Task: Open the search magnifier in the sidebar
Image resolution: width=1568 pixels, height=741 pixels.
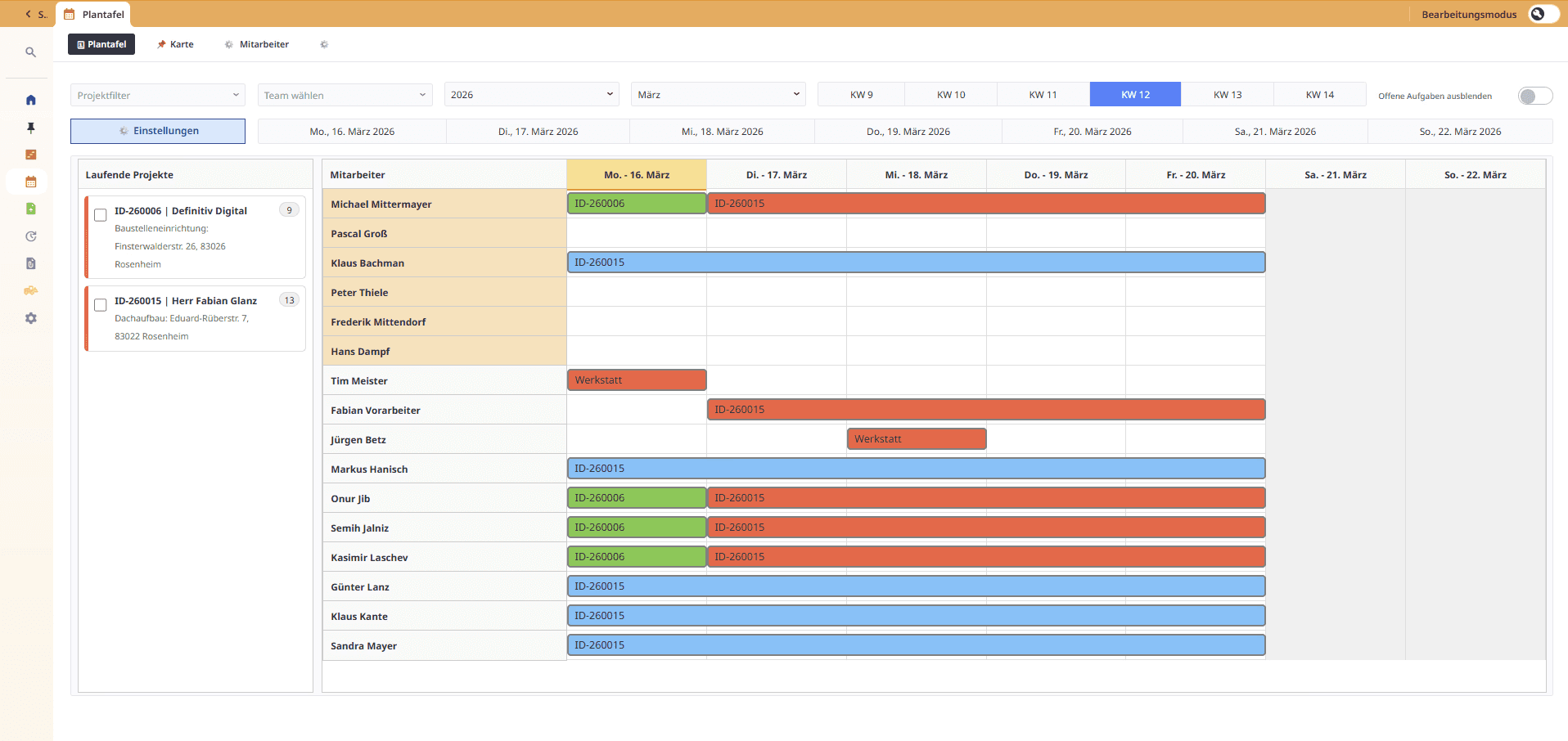Action: (x=31, y=52)
